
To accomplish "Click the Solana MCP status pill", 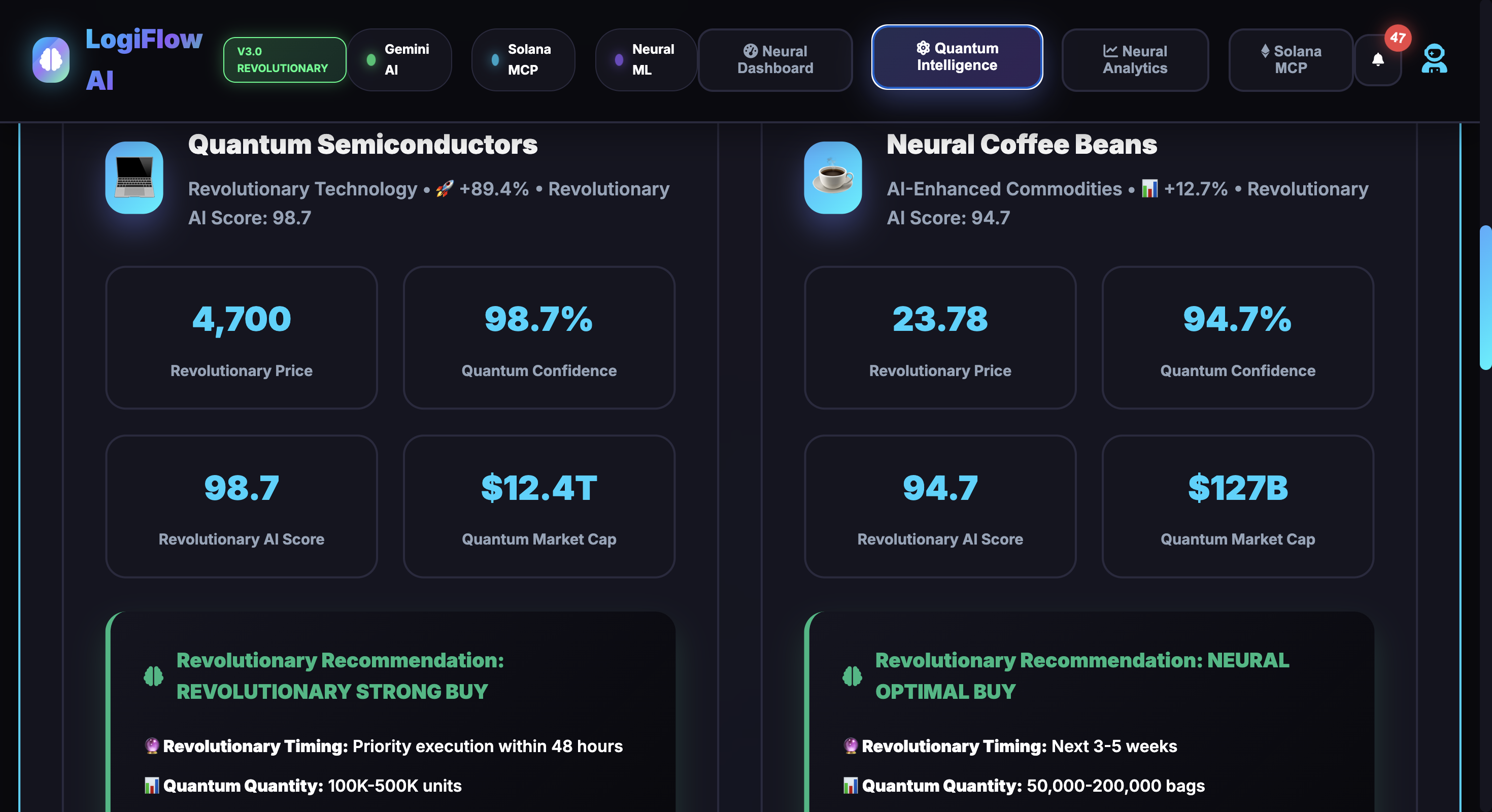I will (x=523, y=60).
